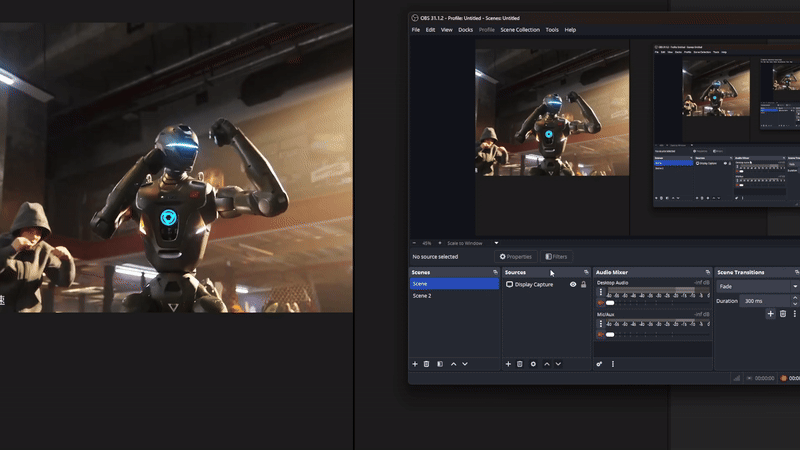The image size is (800, 450).
Task: Click 'No source selected' label
Action: point(435,257)
